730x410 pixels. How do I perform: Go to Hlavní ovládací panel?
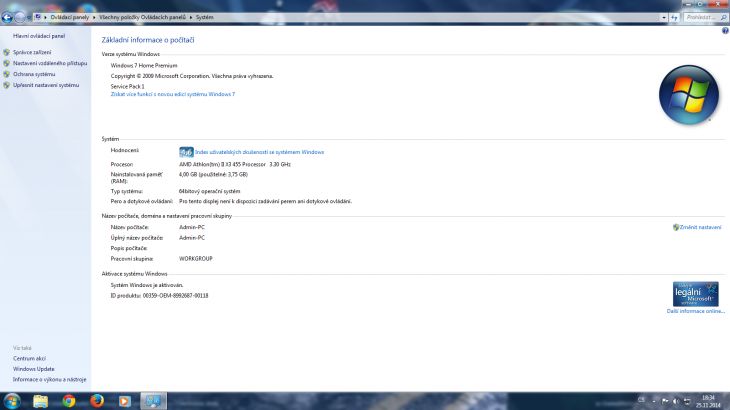[x=39, y=36]
